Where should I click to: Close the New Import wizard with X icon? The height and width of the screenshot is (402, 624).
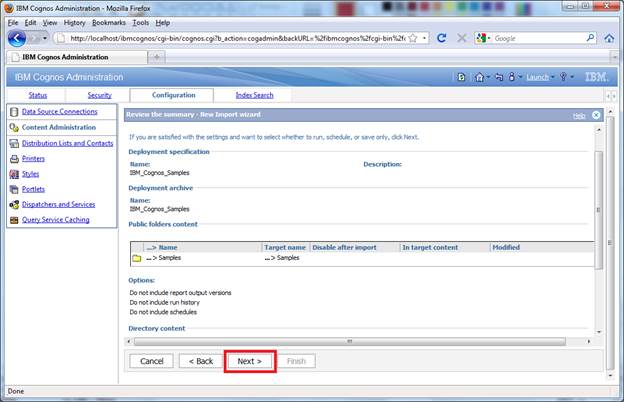(596, 115)
